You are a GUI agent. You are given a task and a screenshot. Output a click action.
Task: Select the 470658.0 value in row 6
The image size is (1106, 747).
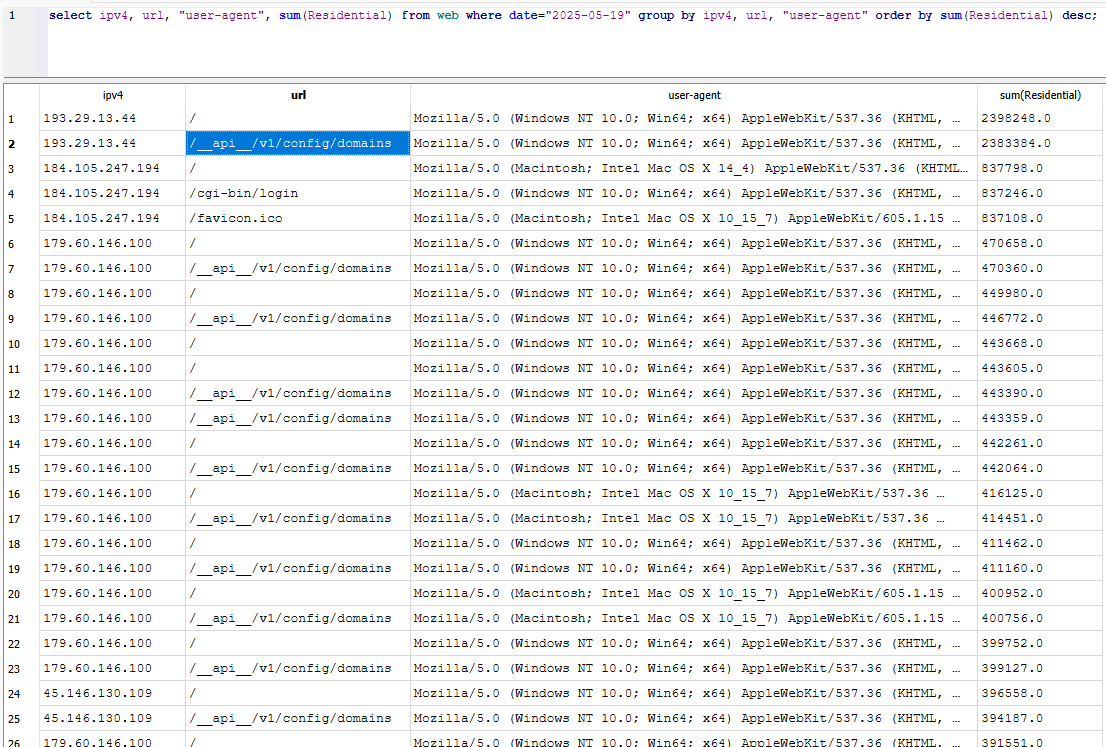pos(1012,243)
